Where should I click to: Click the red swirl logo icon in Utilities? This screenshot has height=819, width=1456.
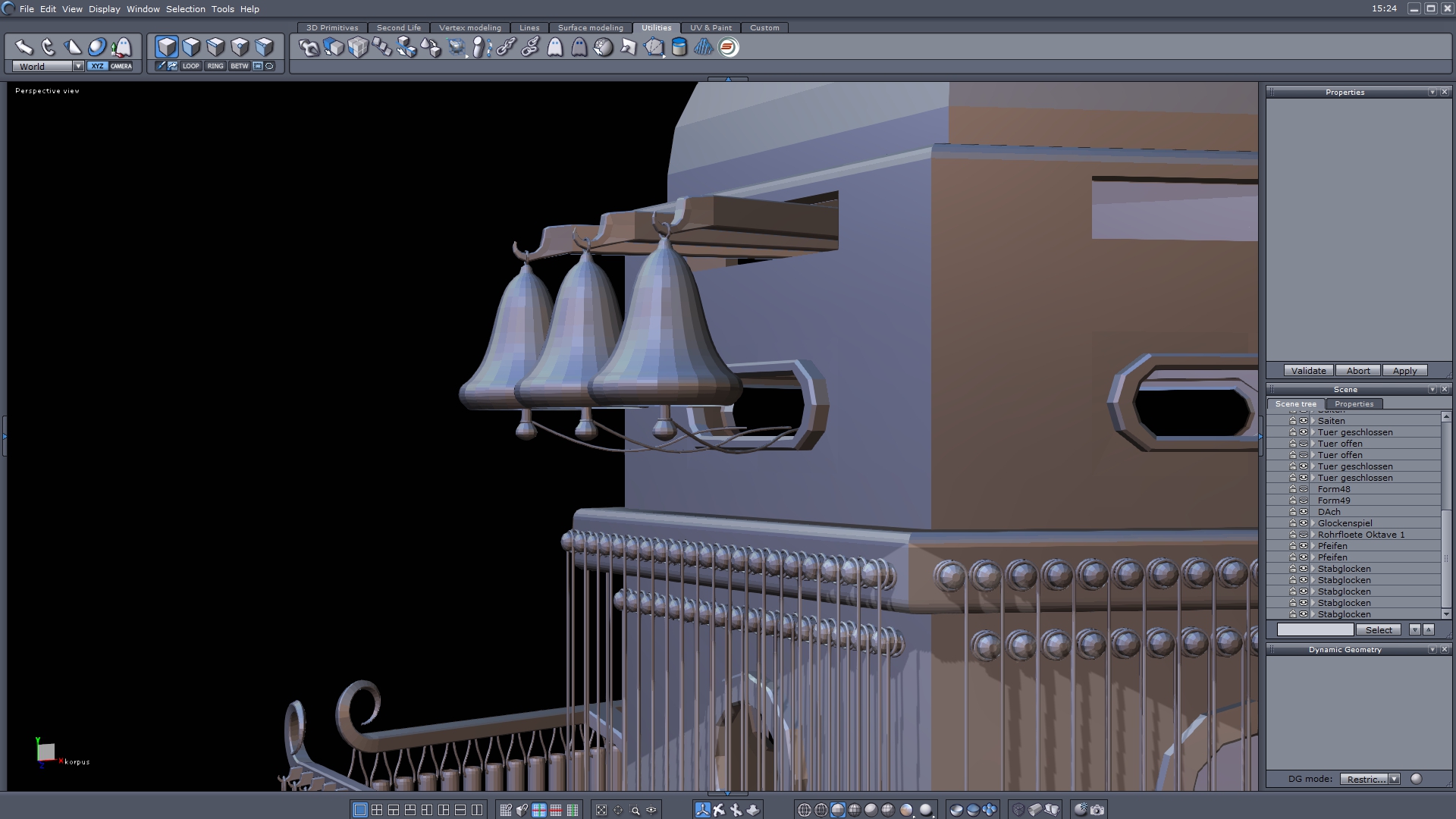click(x=728, y=47)
